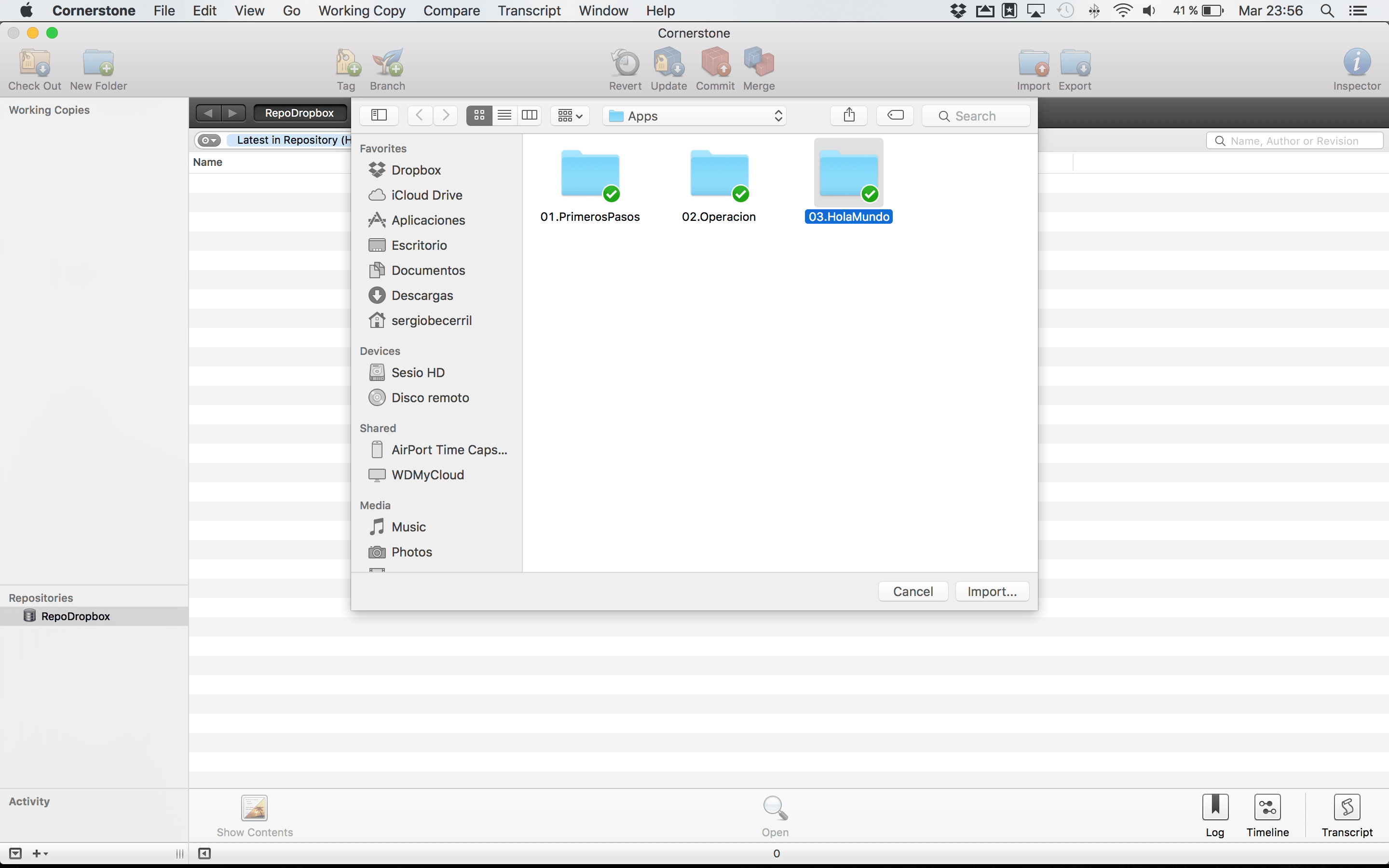Image resolution: width=1389 pixels, height=868 pixels.
Task: Select iCloud Drive in Favorites
Action: pyautogui.click(x=426, y=195)
